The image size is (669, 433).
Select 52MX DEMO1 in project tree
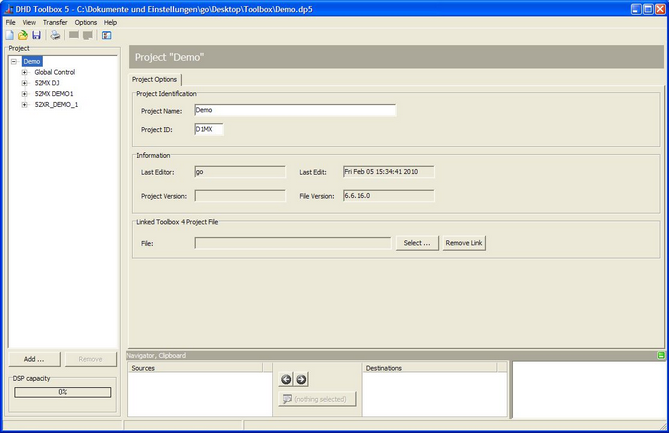click(x=54, y=93)
